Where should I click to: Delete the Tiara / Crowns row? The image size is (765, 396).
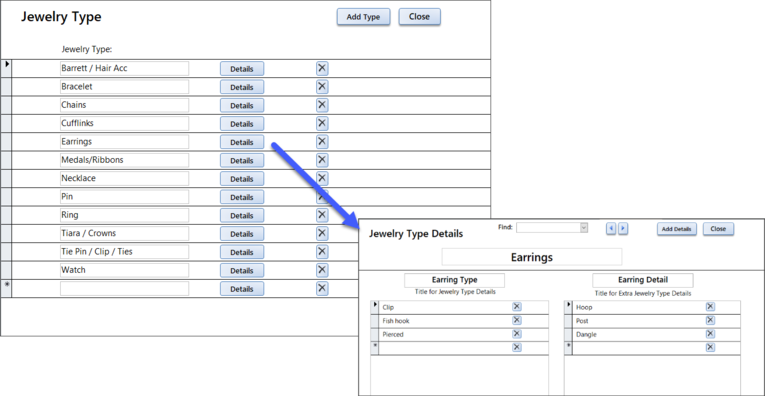[x=322, y=234]
